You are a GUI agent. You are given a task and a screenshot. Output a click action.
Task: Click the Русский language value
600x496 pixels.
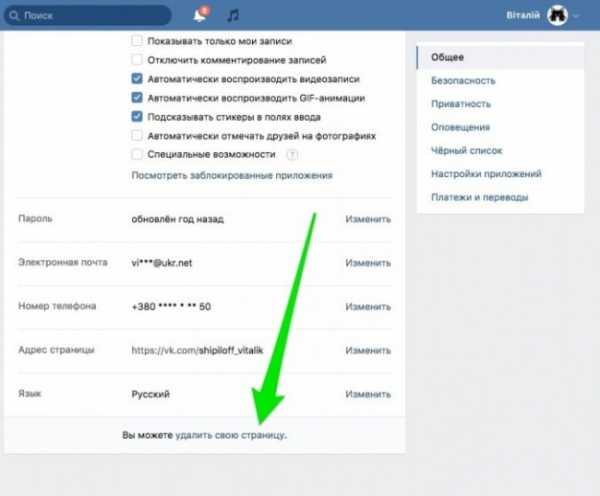[150, 394]
